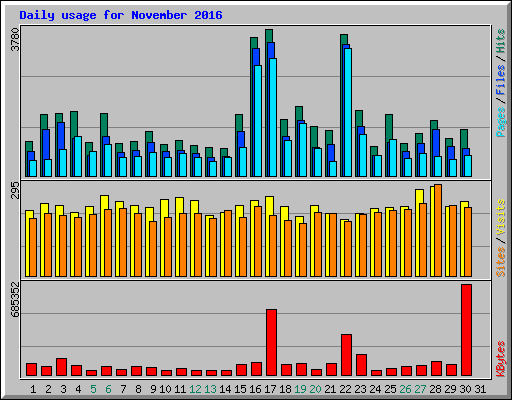Click day label '23' on the x-axis
The width and height of the screenshot is (512, 400).
360,389
